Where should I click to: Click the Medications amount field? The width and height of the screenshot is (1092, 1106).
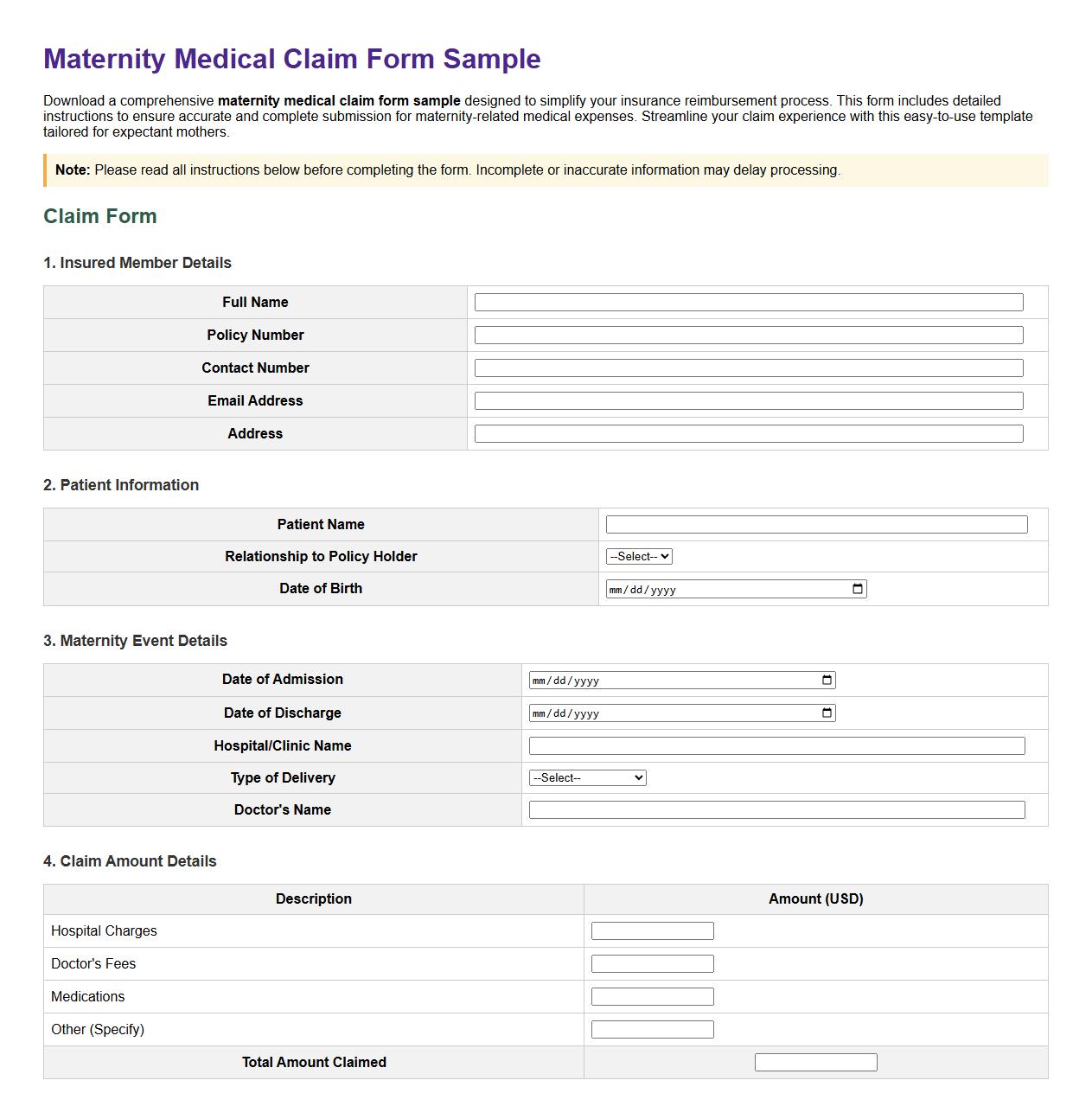click(x=652, y=996)
